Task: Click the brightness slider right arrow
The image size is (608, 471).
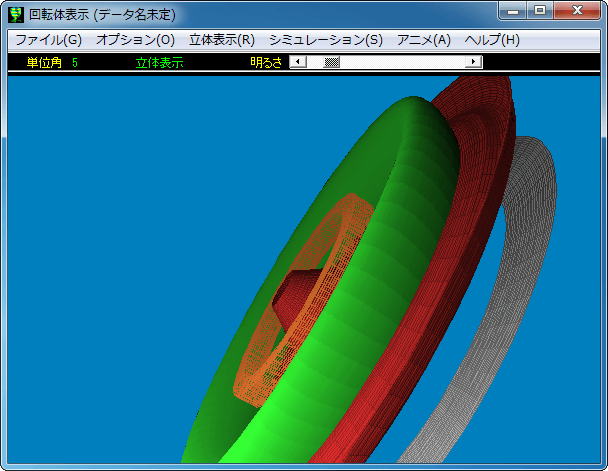Action: [x=474, y=62]
